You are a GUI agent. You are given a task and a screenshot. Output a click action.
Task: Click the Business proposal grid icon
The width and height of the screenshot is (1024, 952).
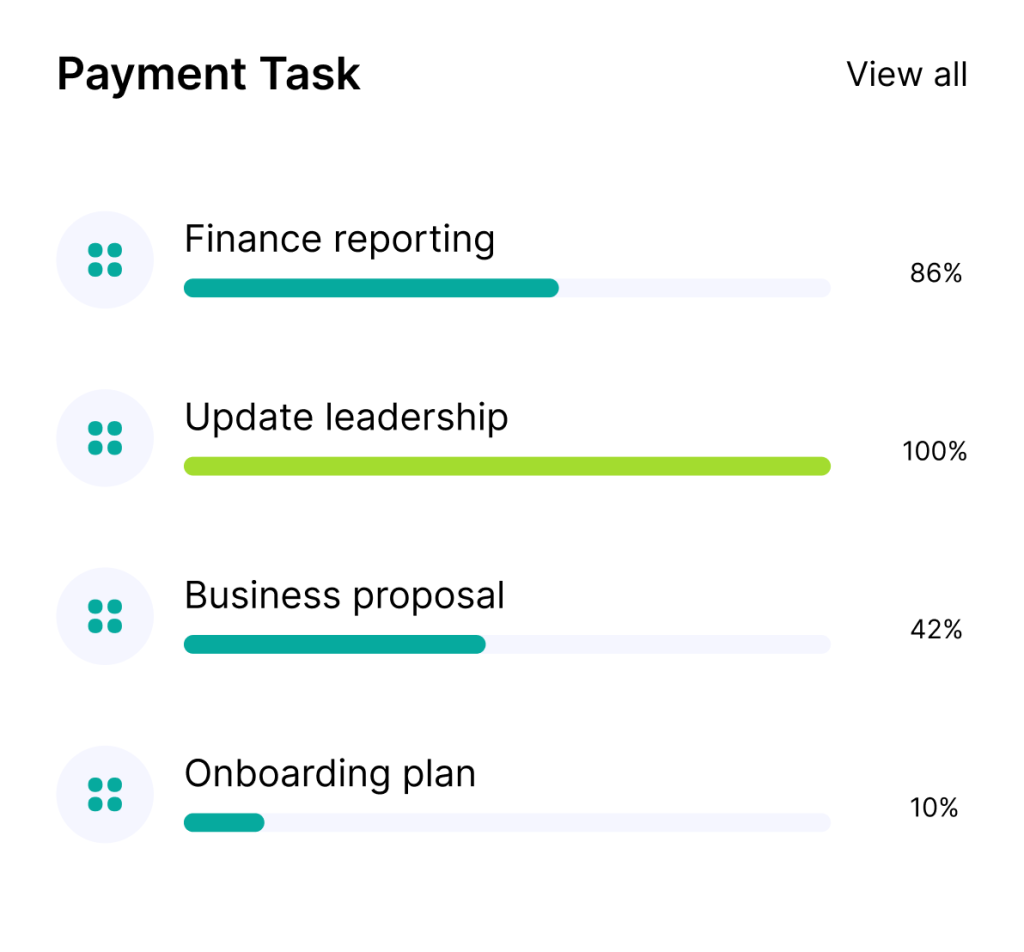click(x=105, y=616)
